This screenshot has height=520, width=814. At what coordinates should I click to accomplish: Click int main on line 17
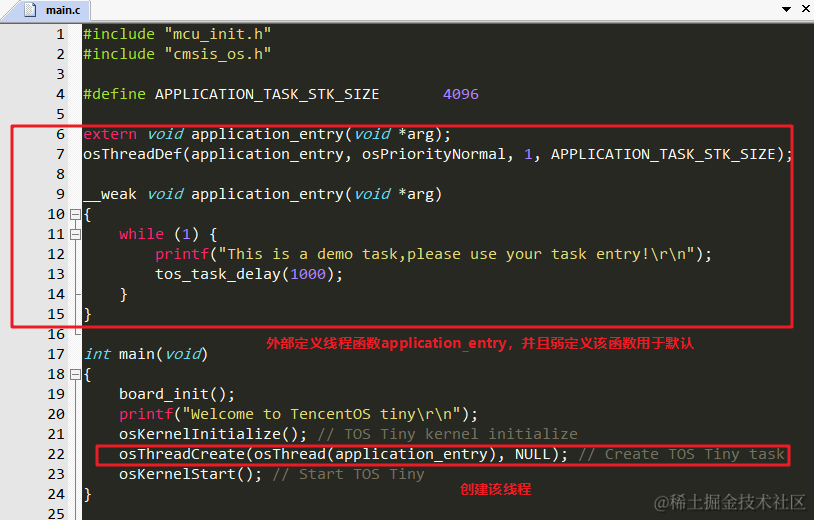[145, 354]
